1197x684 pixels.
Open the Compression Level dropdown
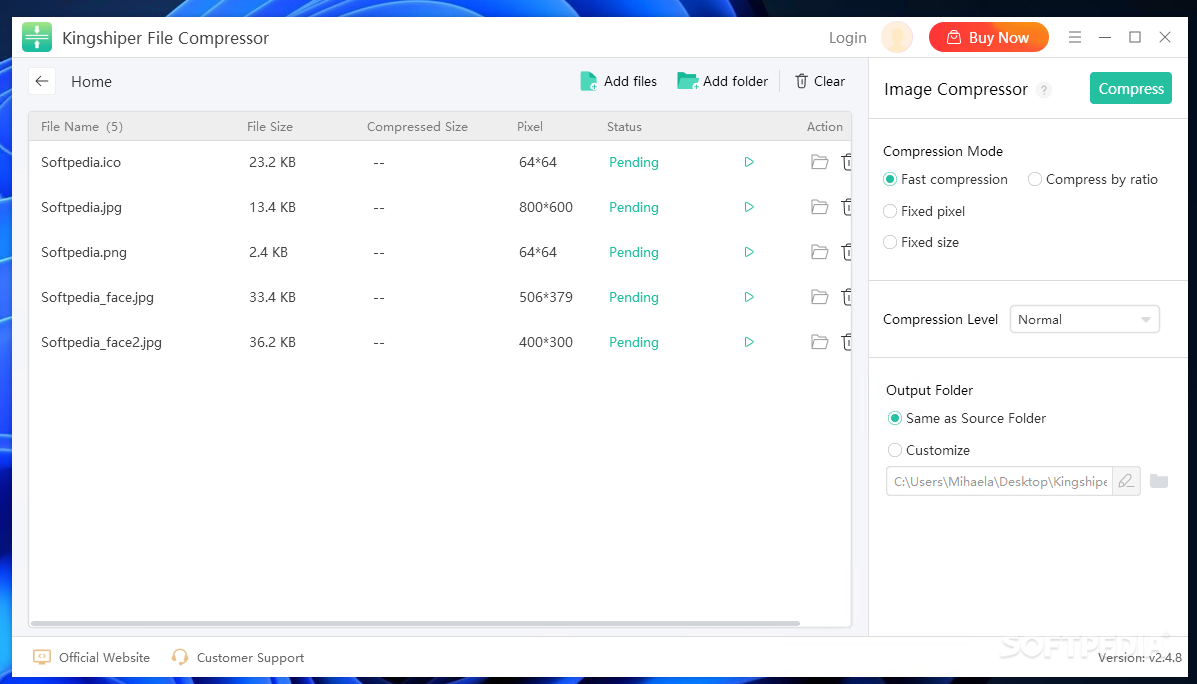pos(1084,319)
